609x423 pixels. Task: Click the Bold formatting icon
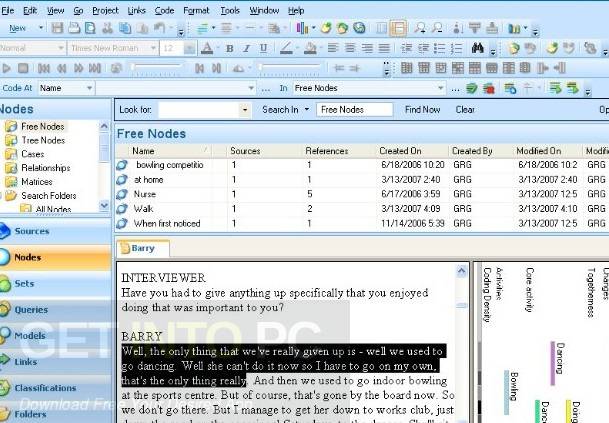pyautogui.click(x=230, y=49)
